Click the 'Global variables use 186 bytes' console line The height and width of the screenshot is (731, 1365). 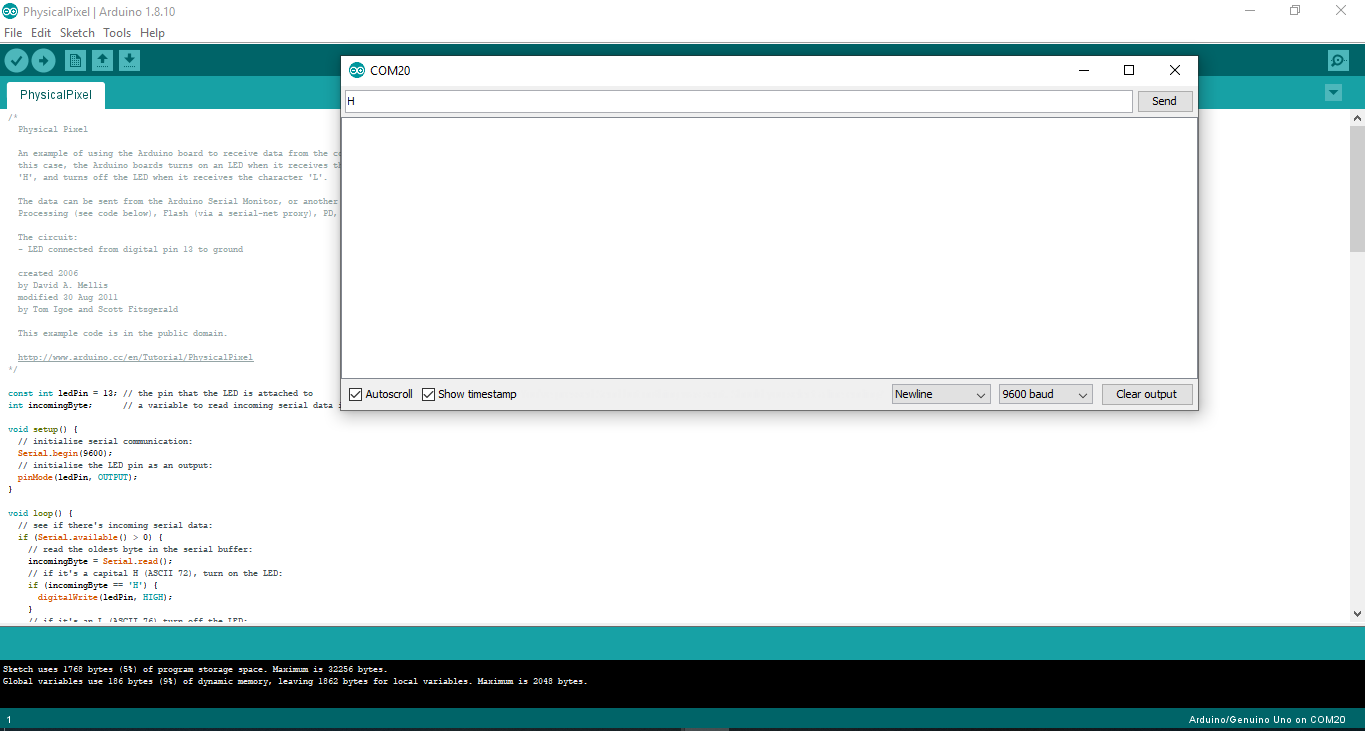(x=295, y=681)
